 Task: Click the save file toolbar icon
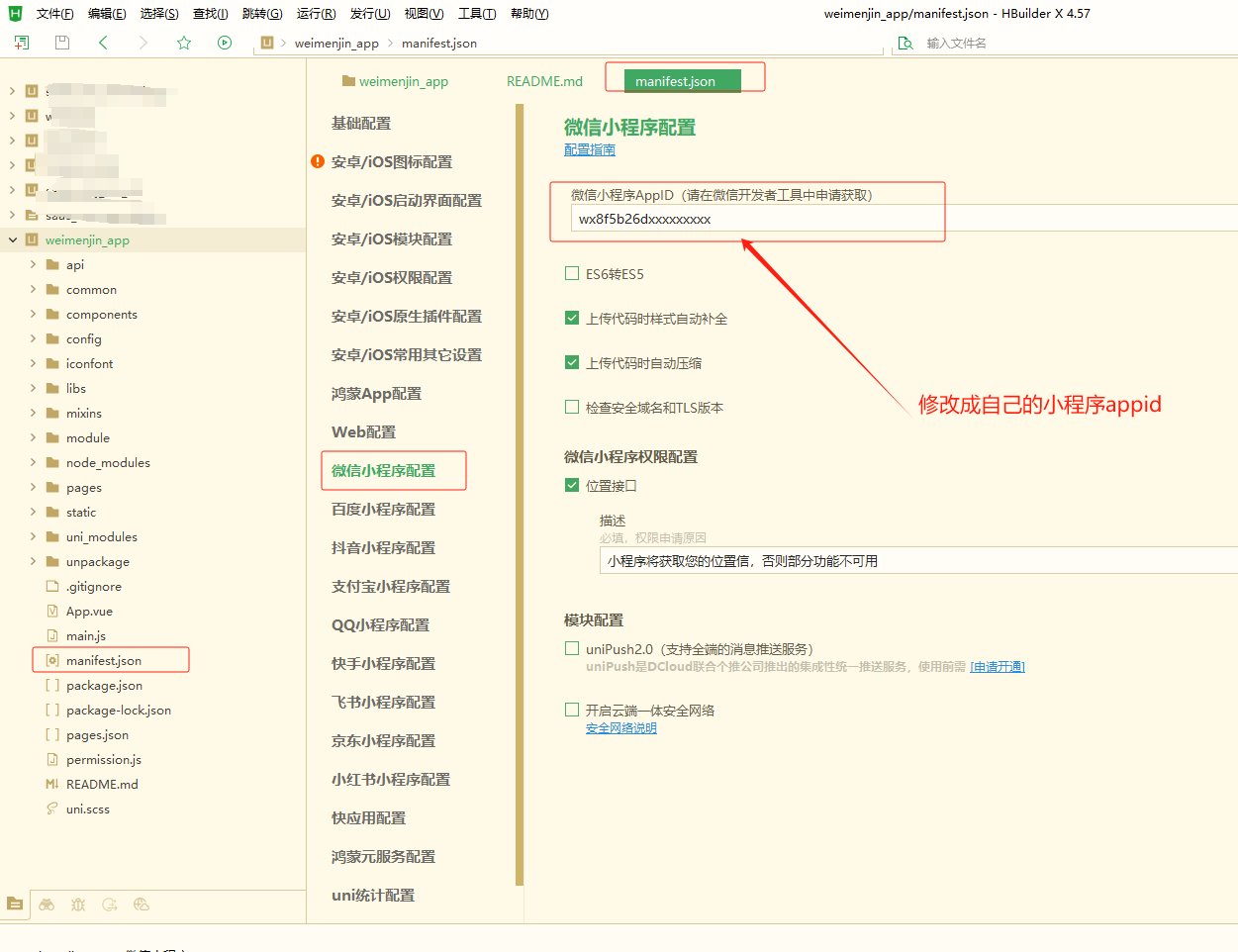coord(62,43)
